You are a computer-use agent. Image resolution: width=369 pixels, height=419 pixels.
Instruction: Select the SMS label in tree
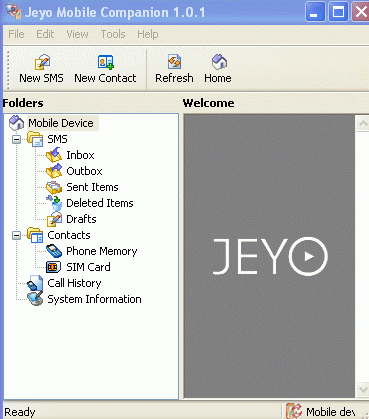point(57,139)
